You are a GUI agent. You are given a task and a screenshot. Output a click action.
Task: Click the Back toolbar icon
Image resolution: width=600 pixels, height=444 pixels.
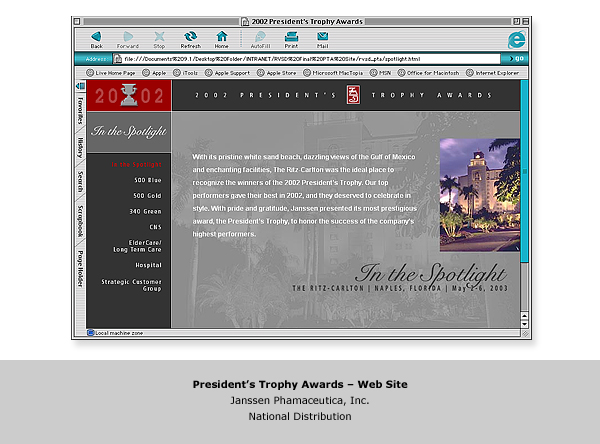96,39
